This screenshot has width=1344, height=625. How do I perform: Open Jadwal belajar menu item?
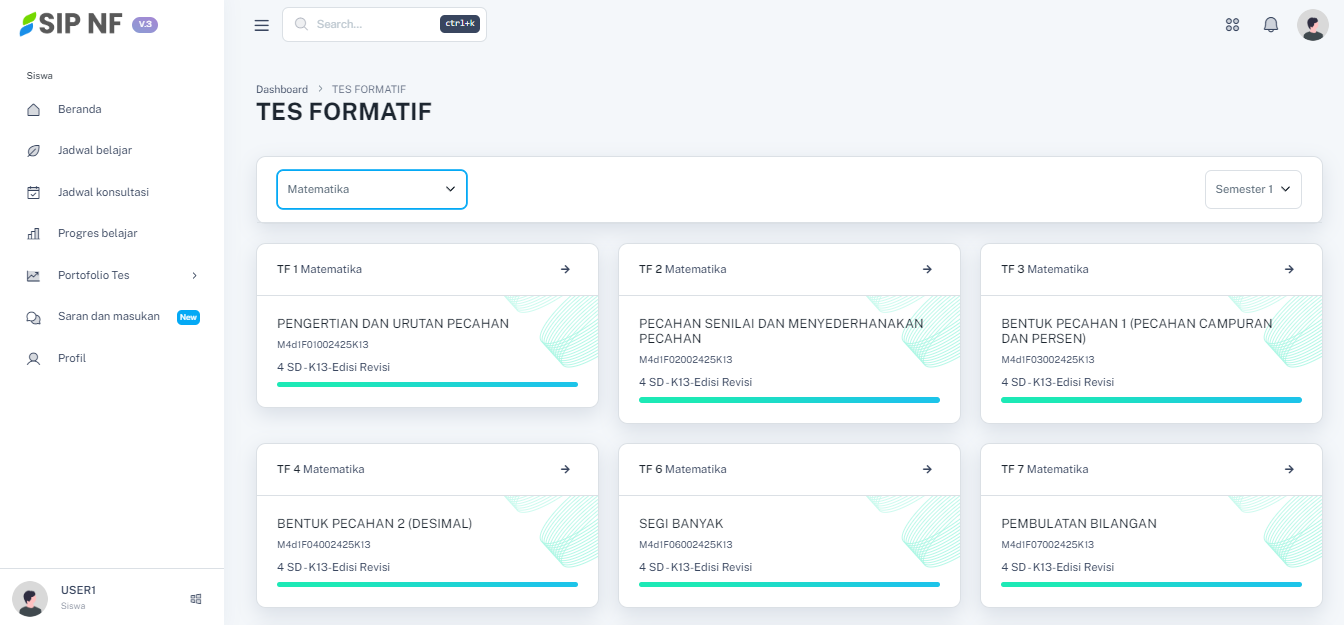95,150
